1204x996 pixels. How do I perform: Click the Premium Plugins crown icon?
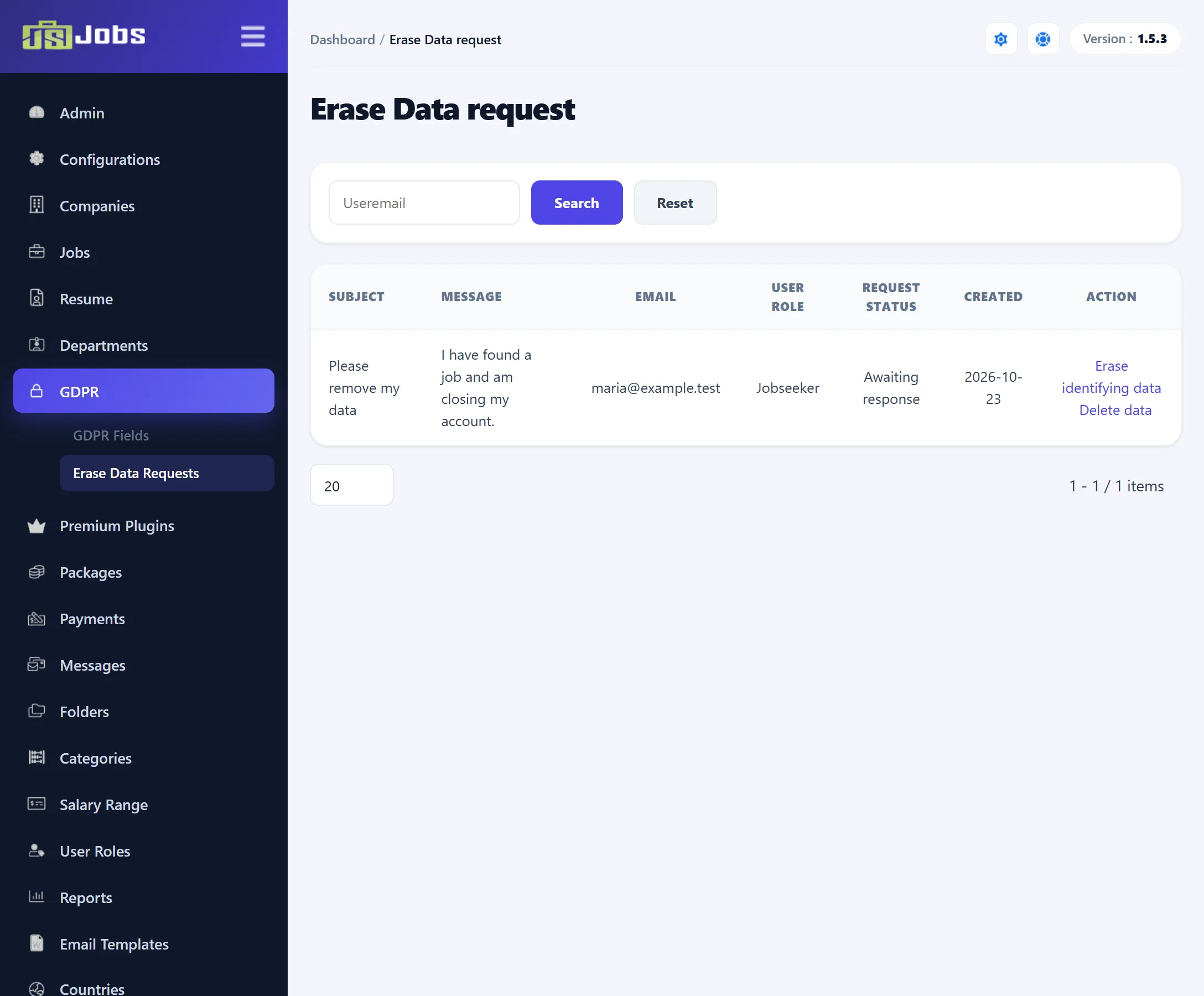37,526
